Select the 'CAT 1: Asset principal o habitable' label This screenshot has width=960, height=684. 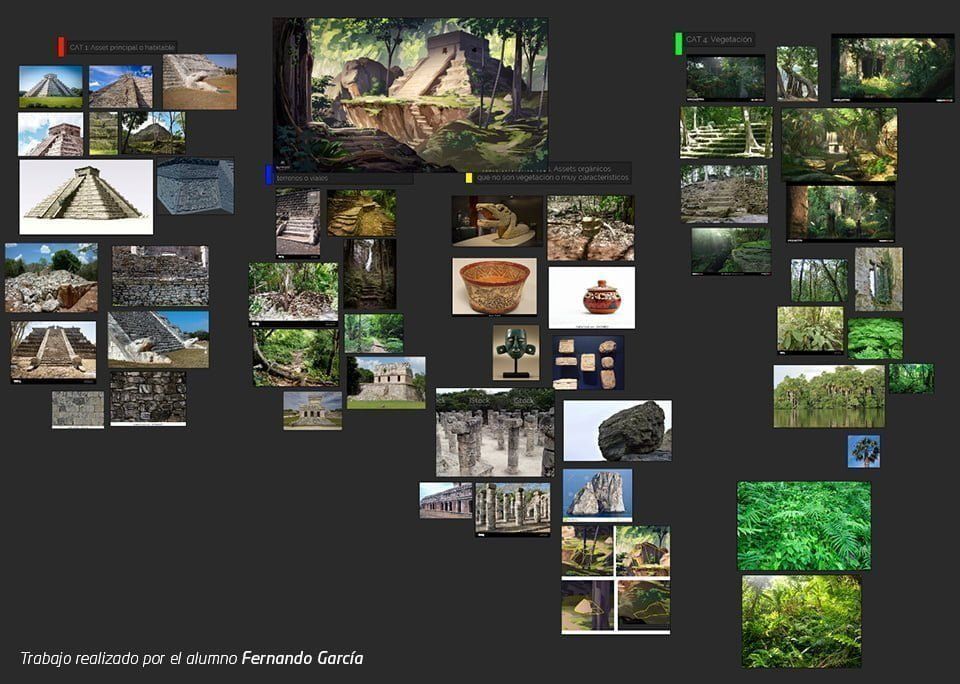pos(122,47)
